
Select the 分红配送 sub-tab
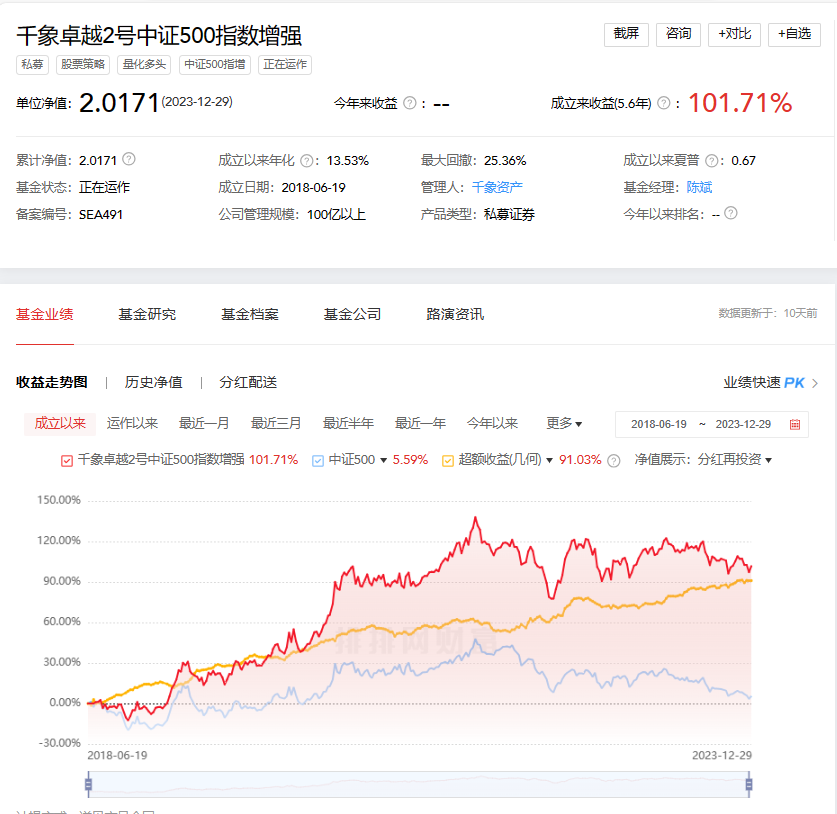(248, 382)
